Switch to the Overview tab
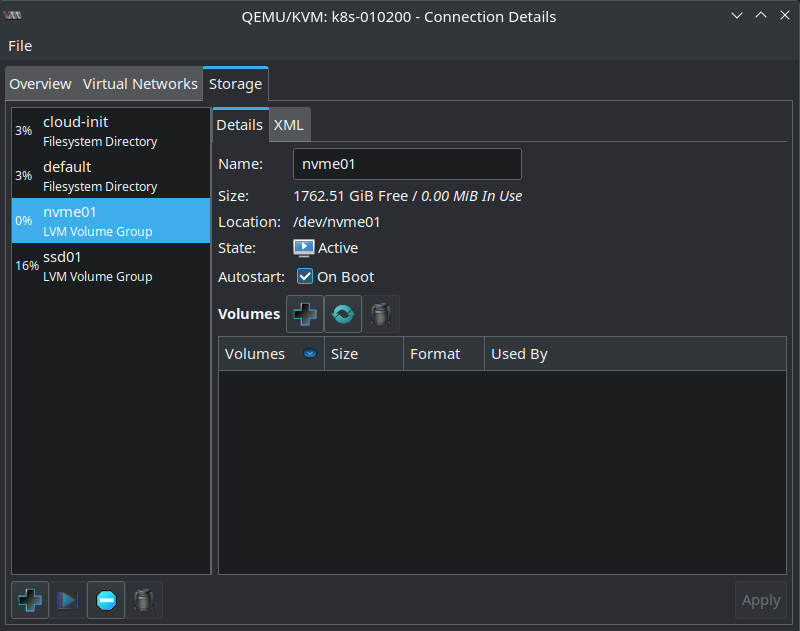This screenshot has width=800, height=631. (40, 84)
